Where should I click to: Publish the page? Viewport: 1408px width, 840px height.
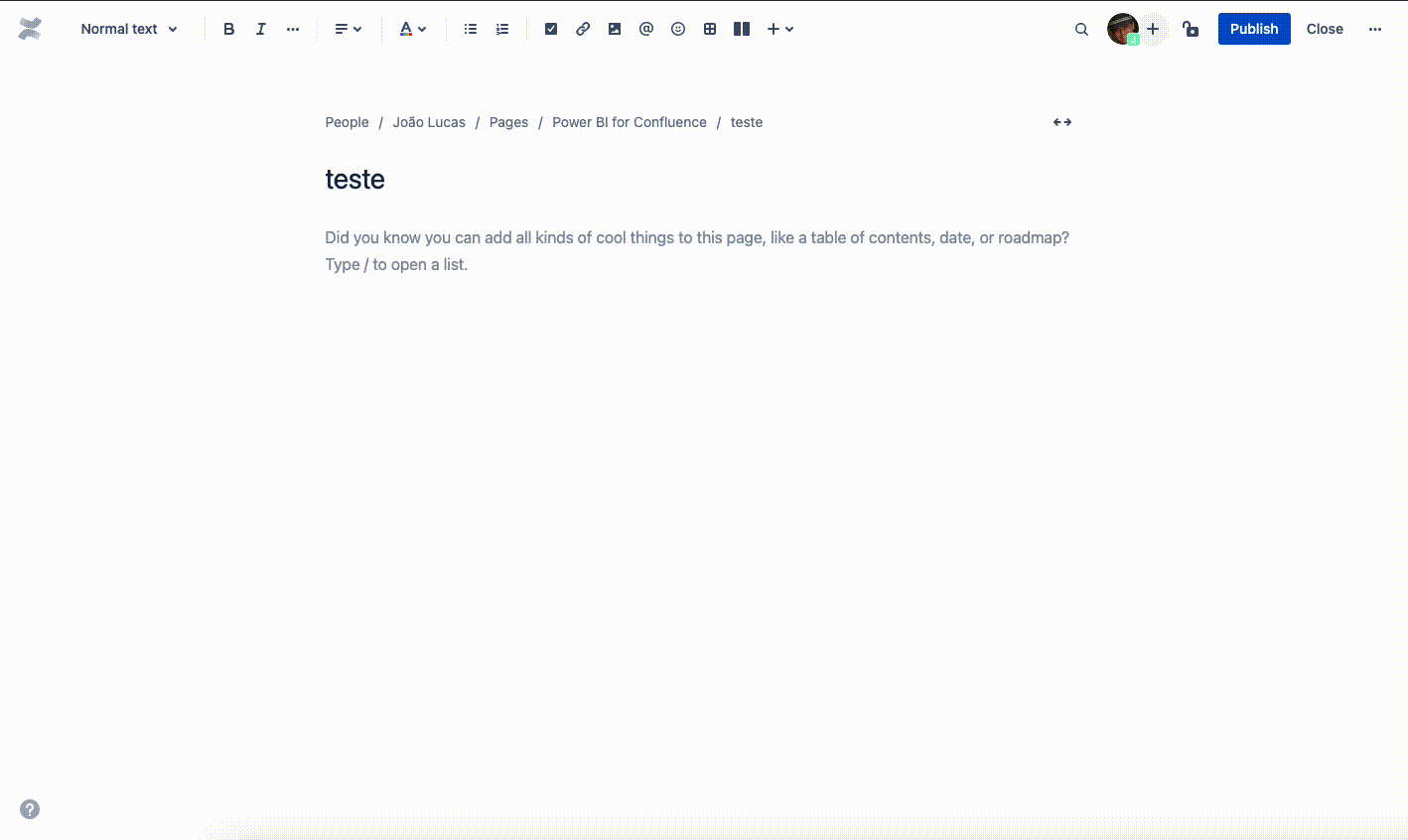[1254, 29]
